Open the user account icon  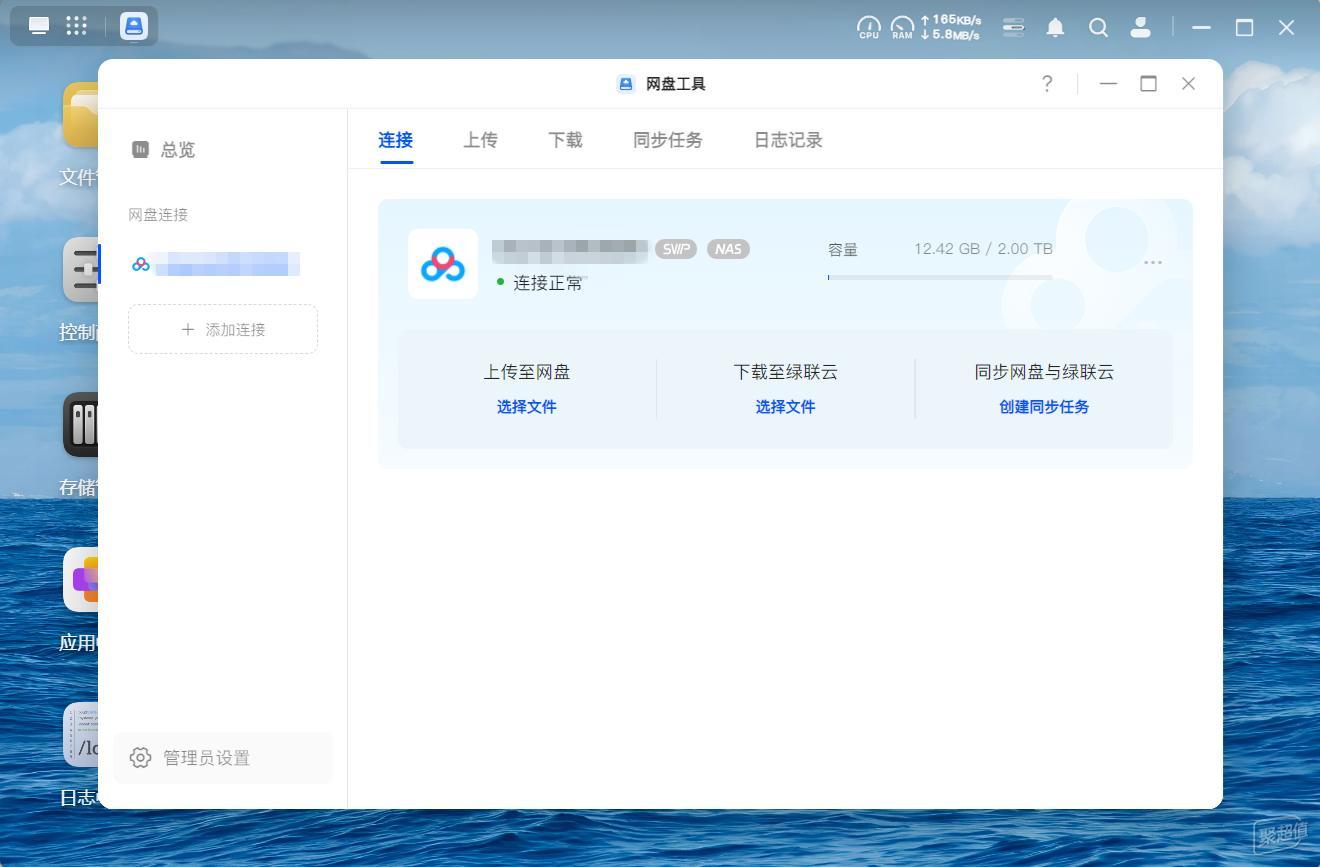point(1140,27)
